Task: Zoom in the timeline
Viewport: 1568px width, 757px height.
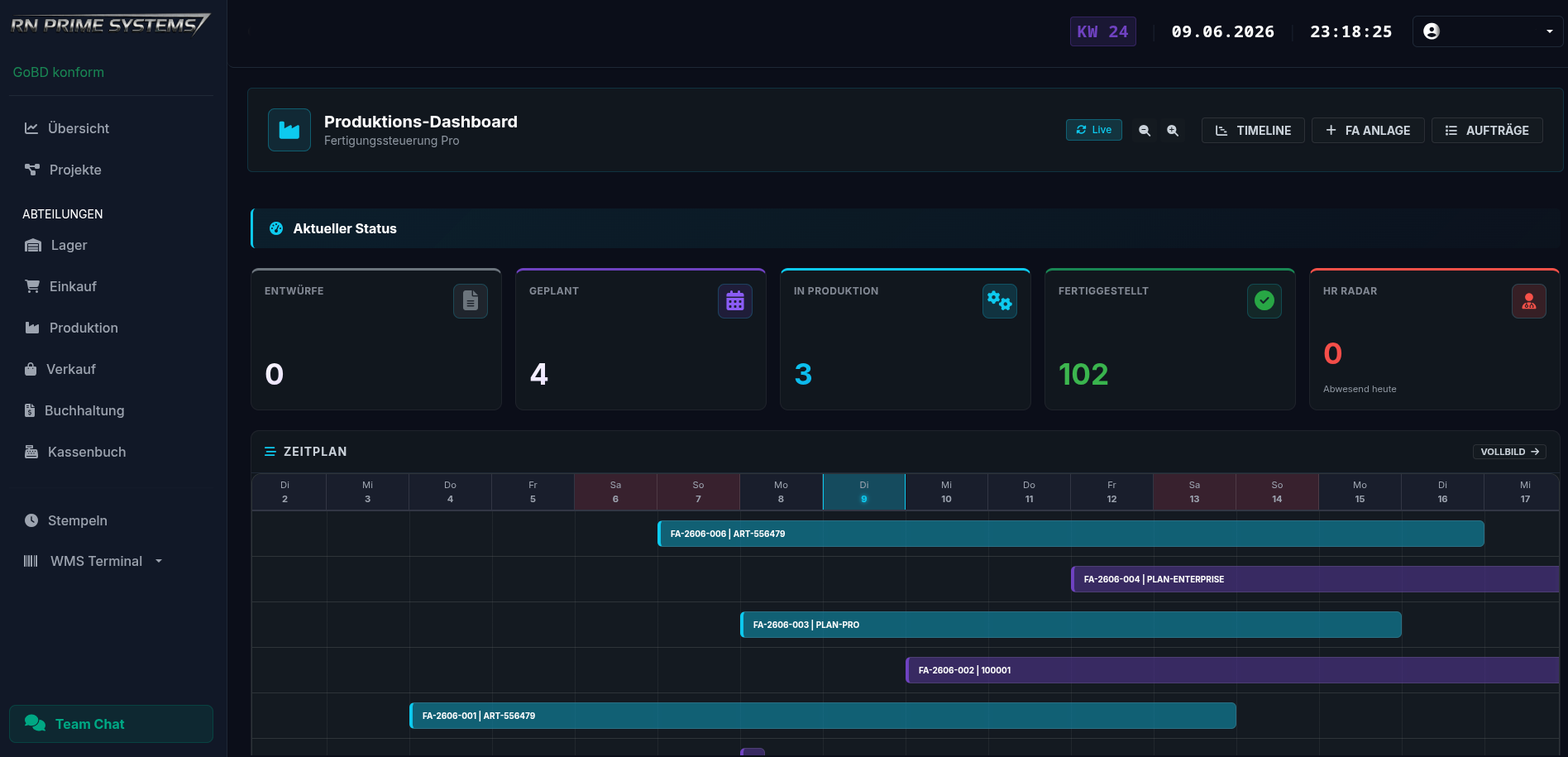Action: click(1173, 131)
